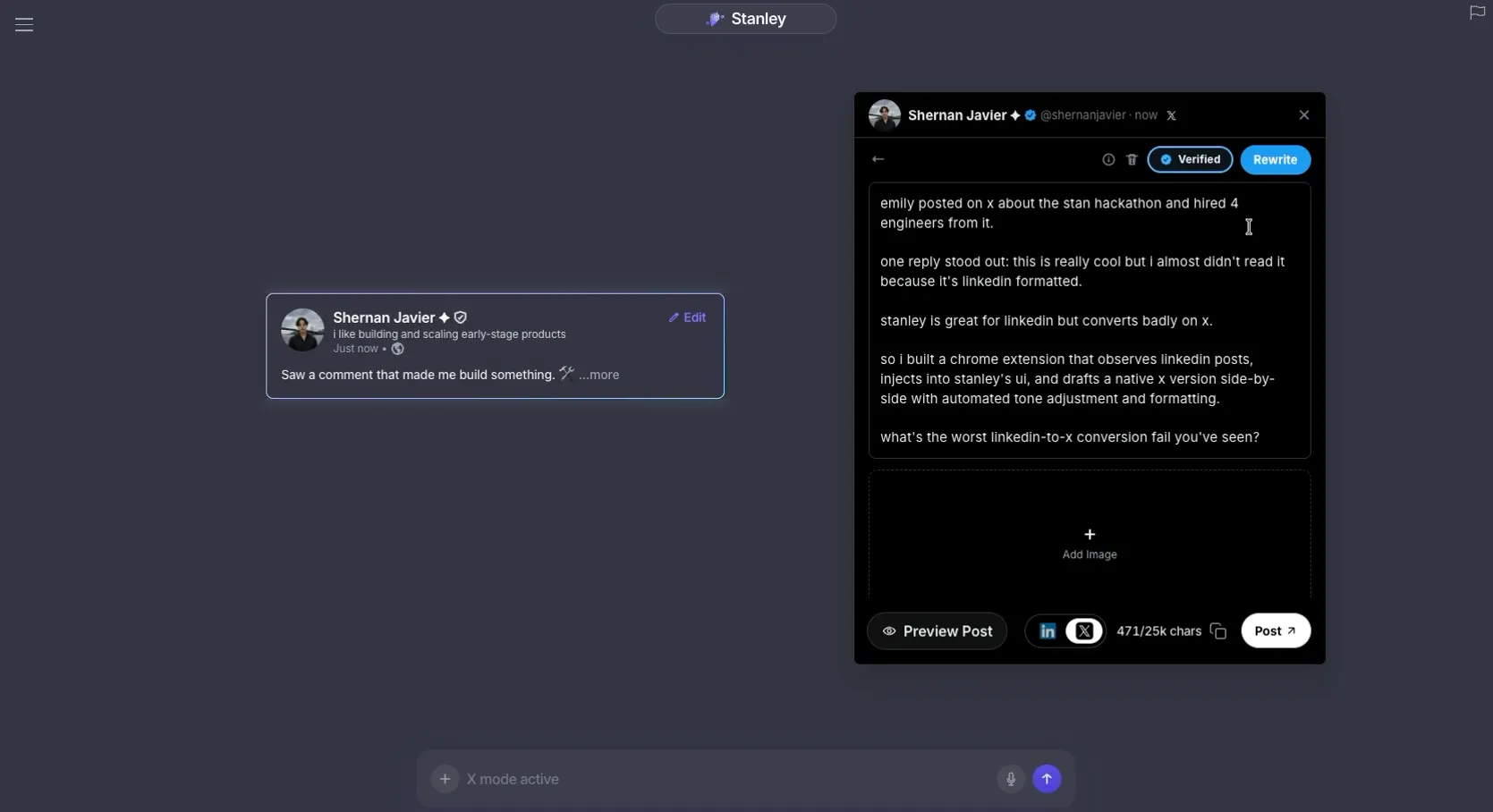Screen dimensions: 1493x812
Task: Go back with the left arrow
Action: click(x=878, y=159)
